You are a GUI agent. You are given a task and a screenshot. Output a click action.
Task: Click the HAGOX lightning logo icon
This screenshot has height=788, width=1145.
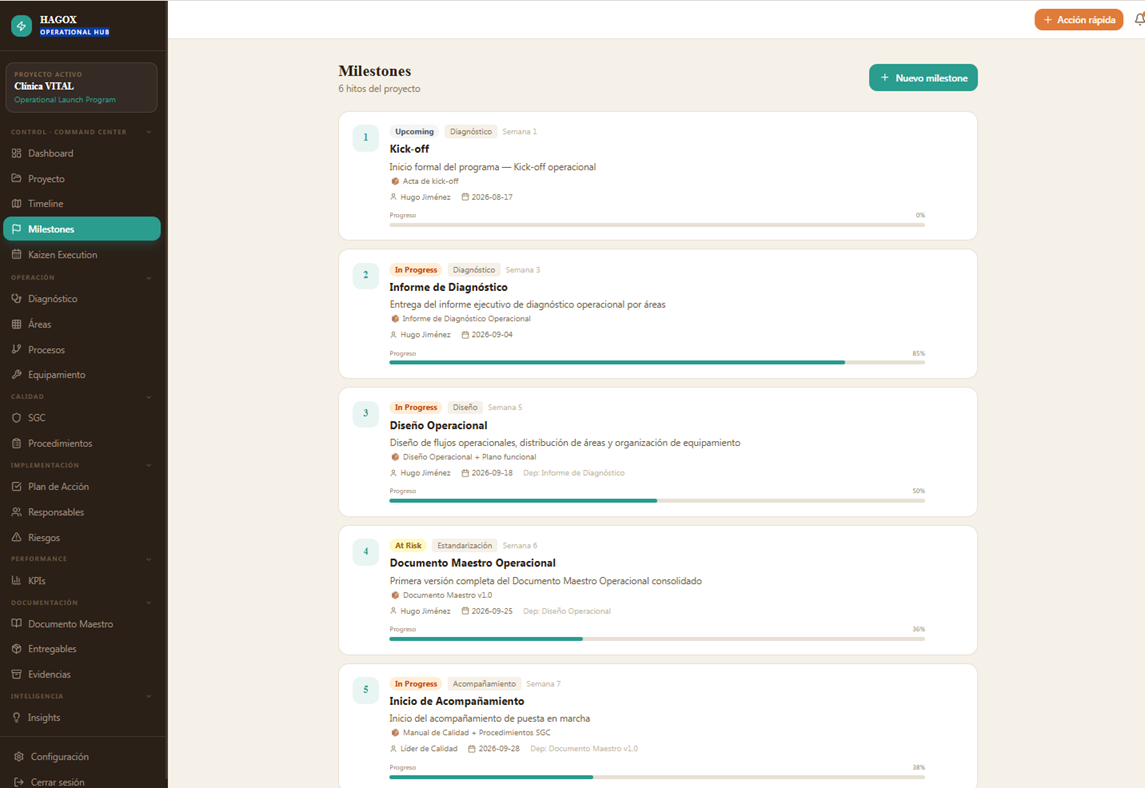coord(21,26)
